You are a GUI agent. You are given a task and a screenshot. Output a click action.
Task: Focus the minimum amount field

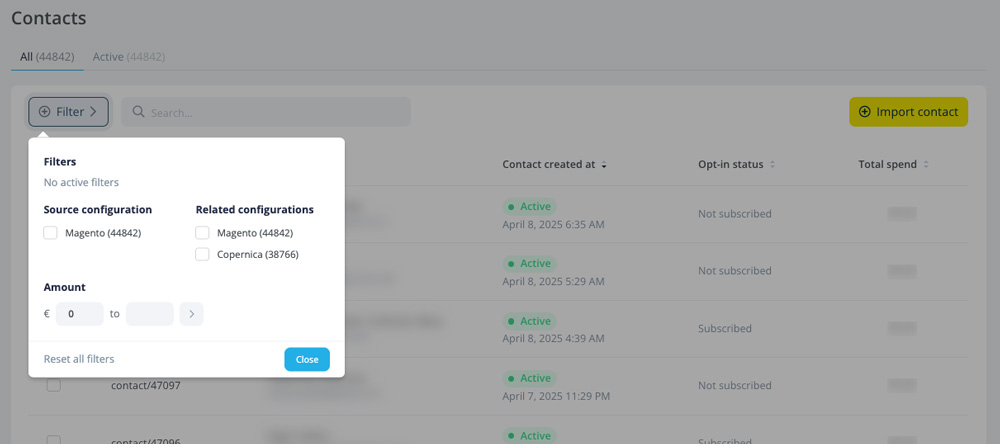point(80,314)
